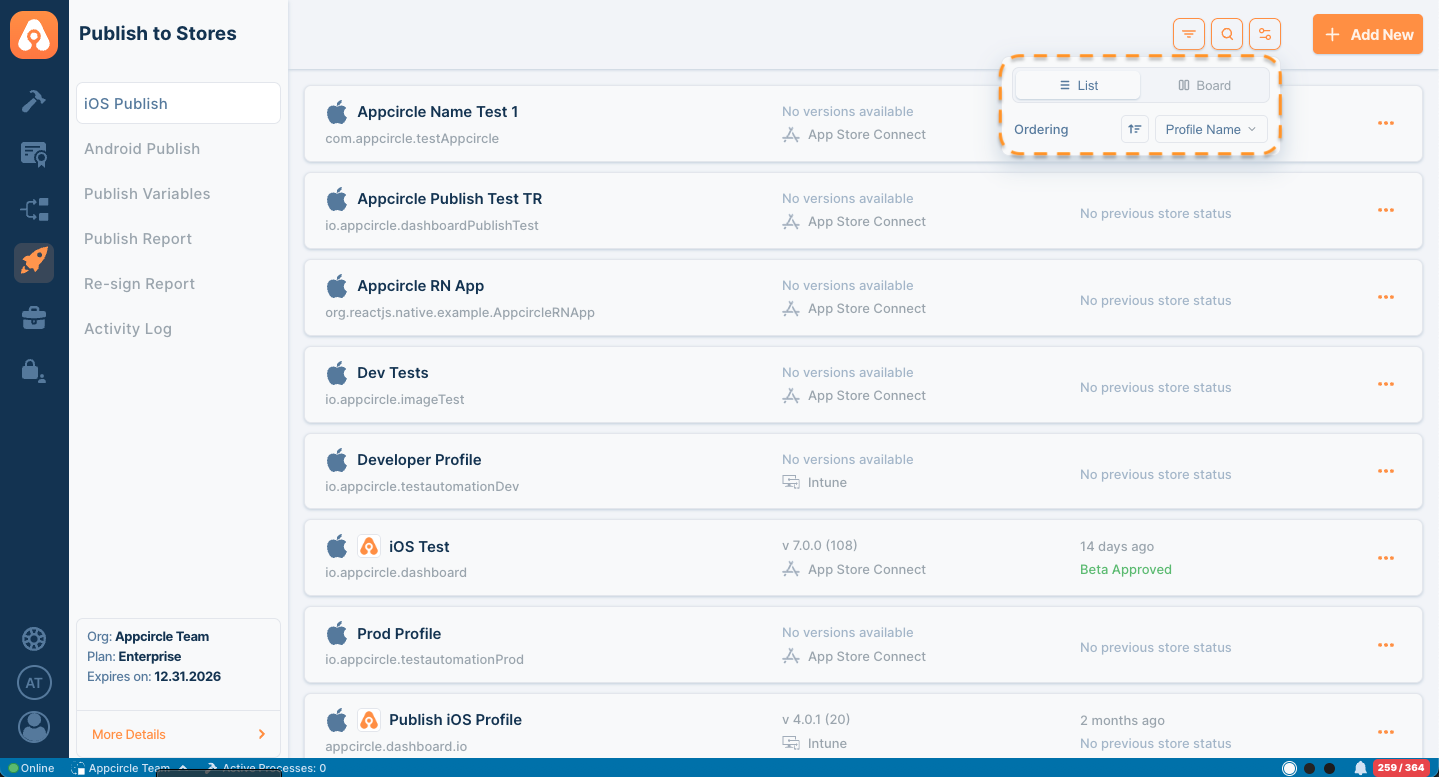
Task: Click app icon beside Publish iOS Profile
Action: click(x=369, y=719)
